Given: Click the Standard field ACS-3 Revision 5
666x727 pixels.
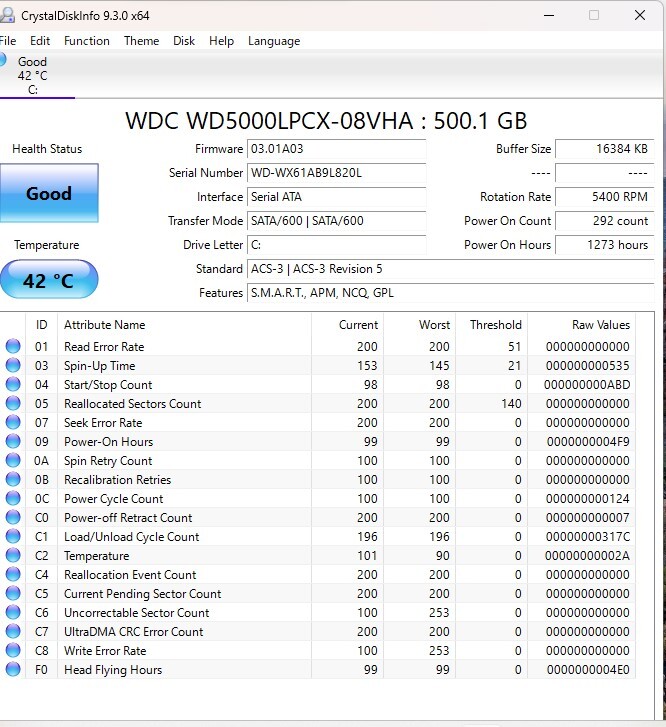Looking at the screenshot, I should click(x=450, y=269).
